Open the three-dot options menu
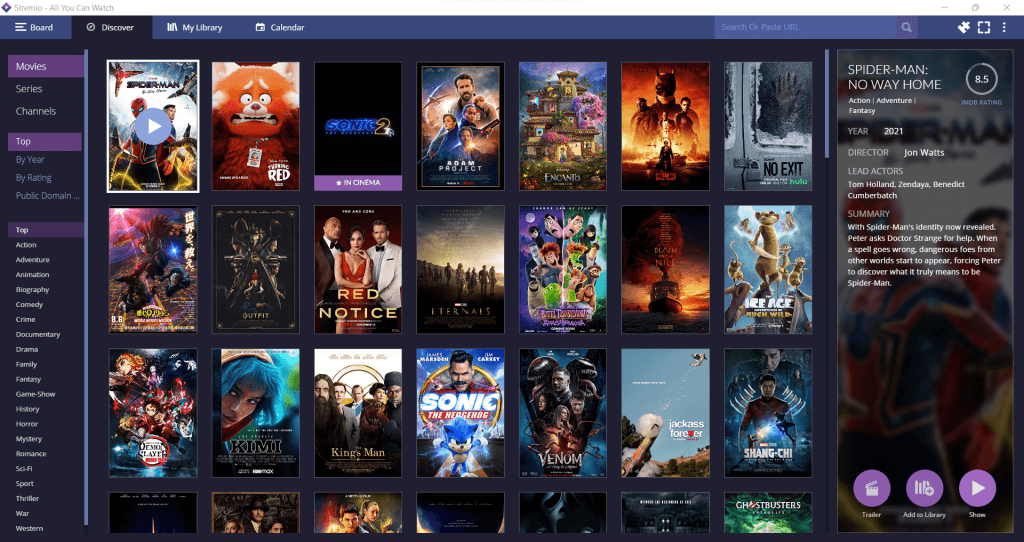Screen dimensions: 1024x542 [x=1004, y=27]
